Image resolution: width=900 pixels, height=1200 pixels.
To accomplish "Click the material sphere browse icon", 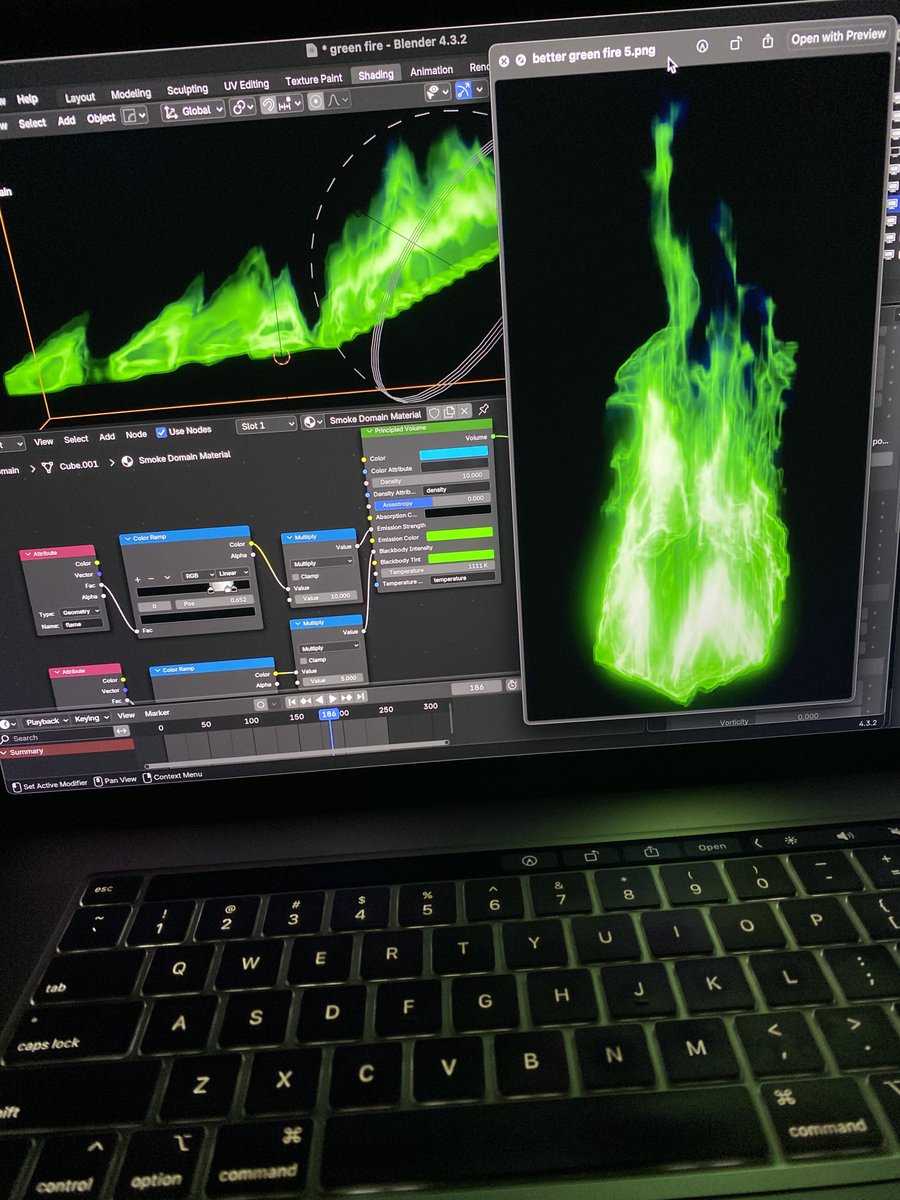I will click(311, 422).
